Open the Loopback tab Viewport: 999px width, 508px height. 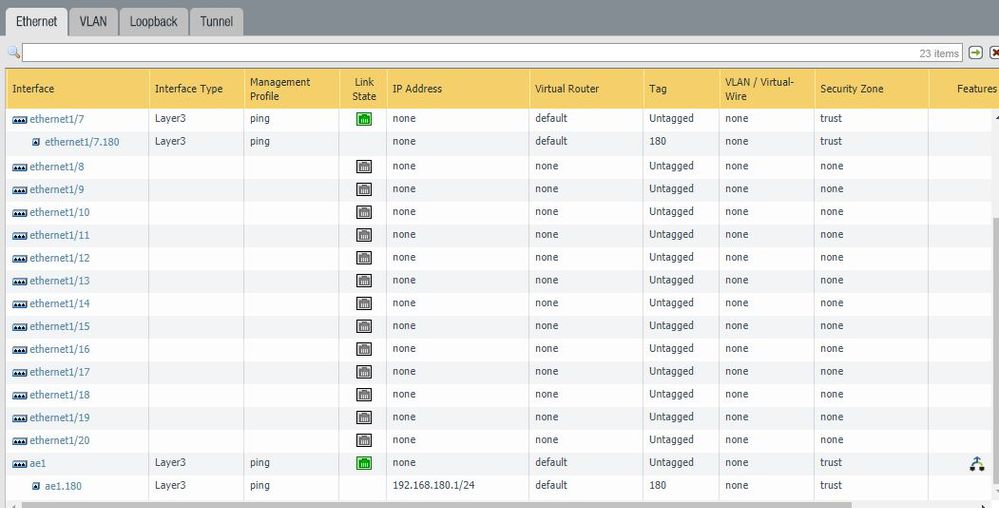(153, 21)
